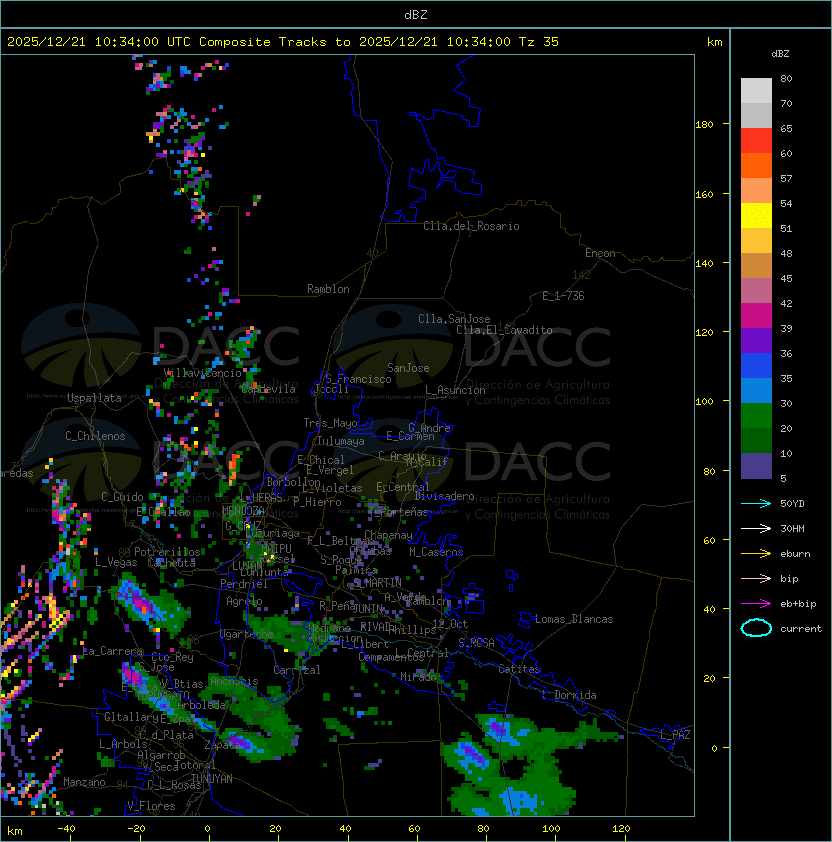Click the 'Divisadero' map label
This screenshot has width=832, height=842.
pyautogui.click(x=445, y=496)
